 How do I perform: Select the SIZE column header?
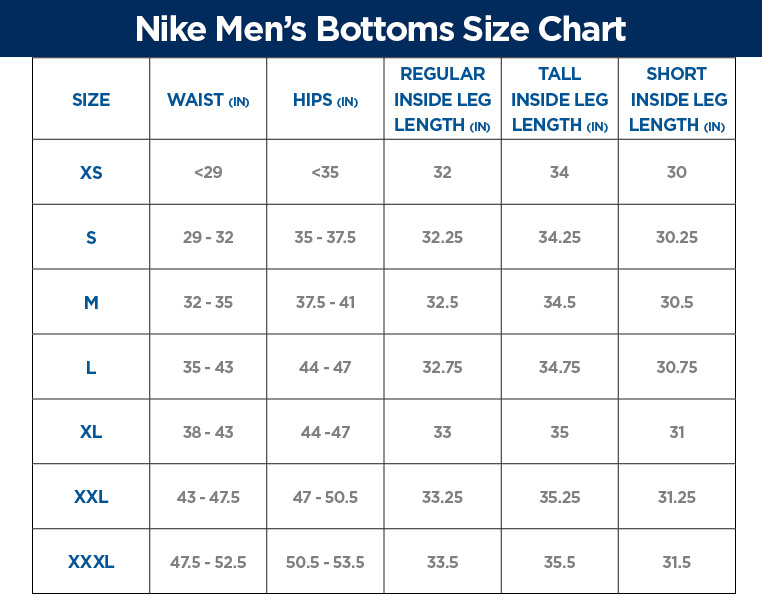pos(91,100)
